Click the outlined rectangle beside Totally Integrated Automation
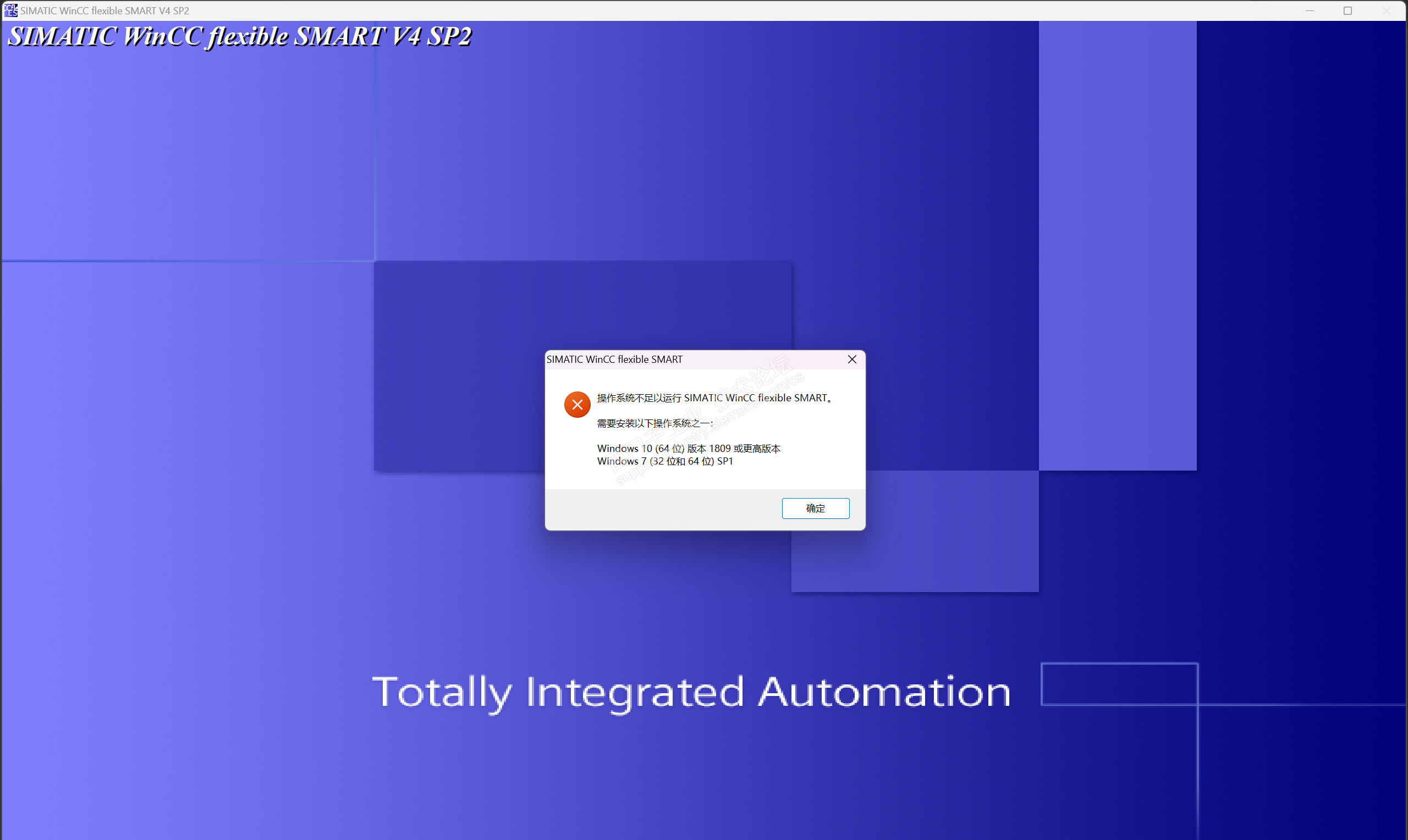Viewport: 1408px width, 840px height. pyautogui.click(x=1119, y=684)
